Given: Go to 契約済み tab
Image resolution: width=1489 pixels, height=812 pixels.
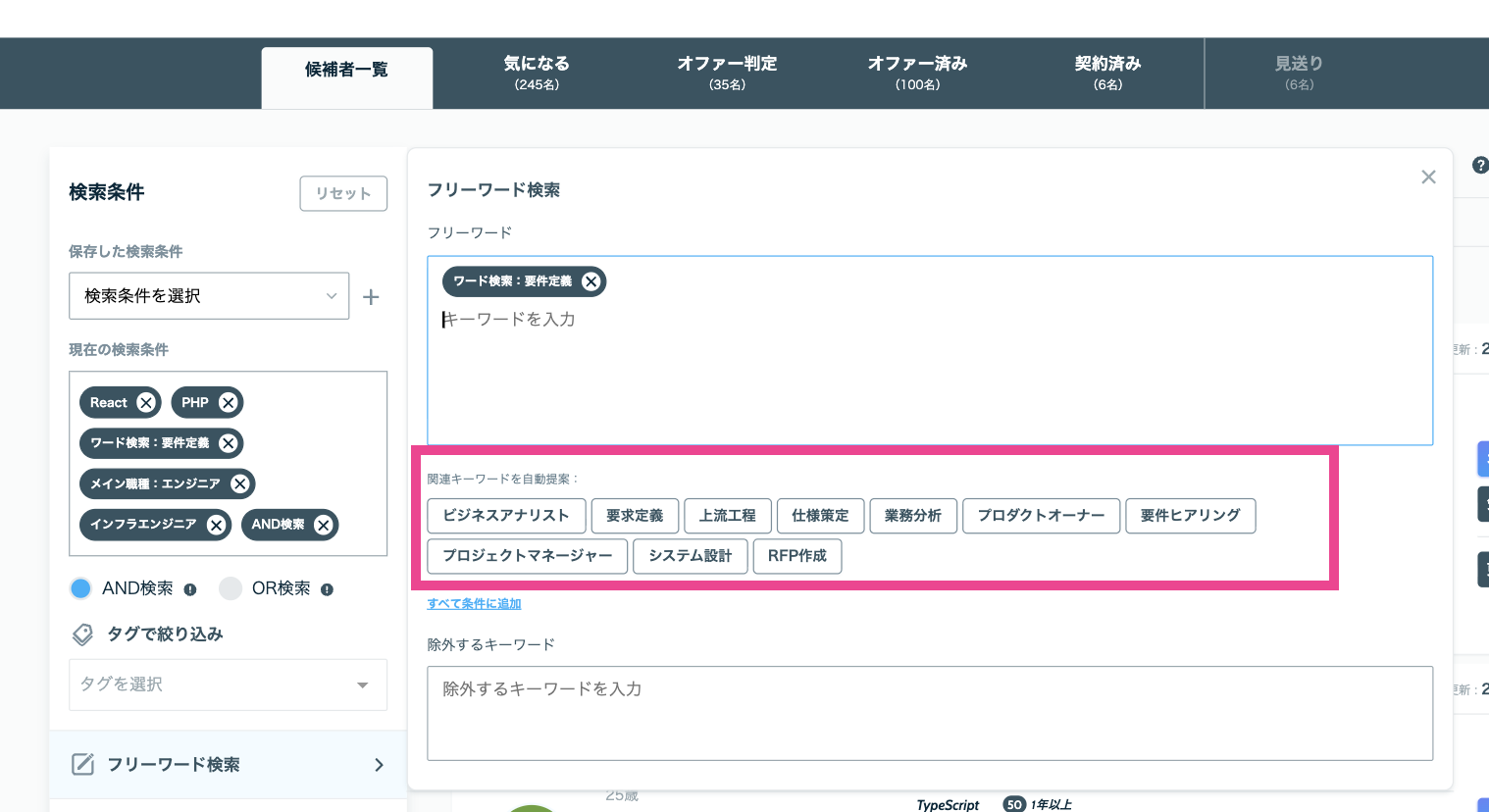Looking at the screenshot, I should [1107, 73].
